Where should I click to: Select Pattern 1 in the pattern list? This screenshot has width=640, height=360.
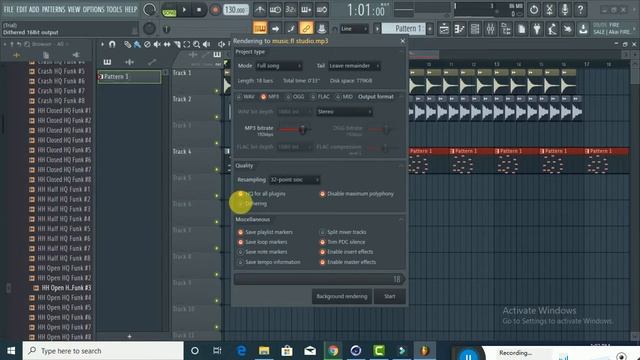click(129, 77)
